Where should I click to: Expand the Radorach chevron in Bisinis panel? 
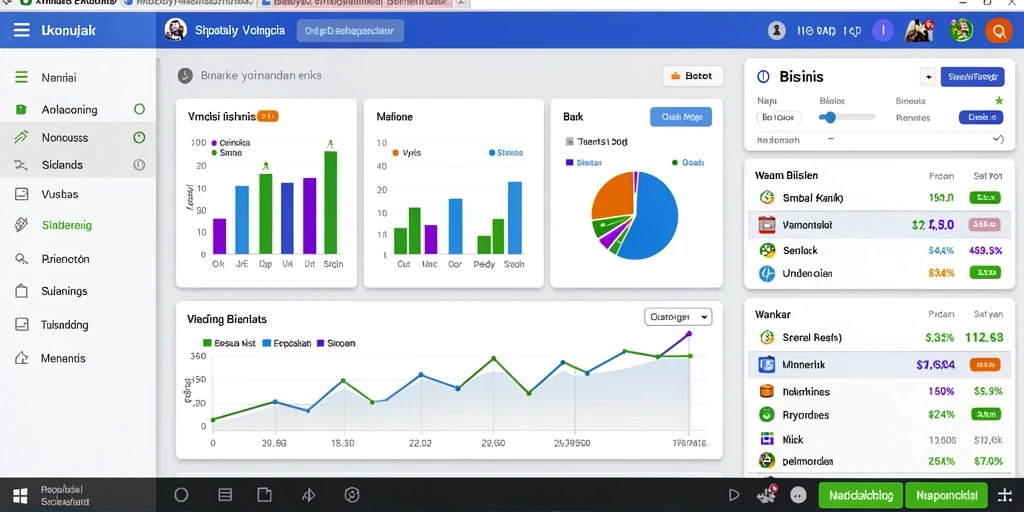click(x=997, y=139)
